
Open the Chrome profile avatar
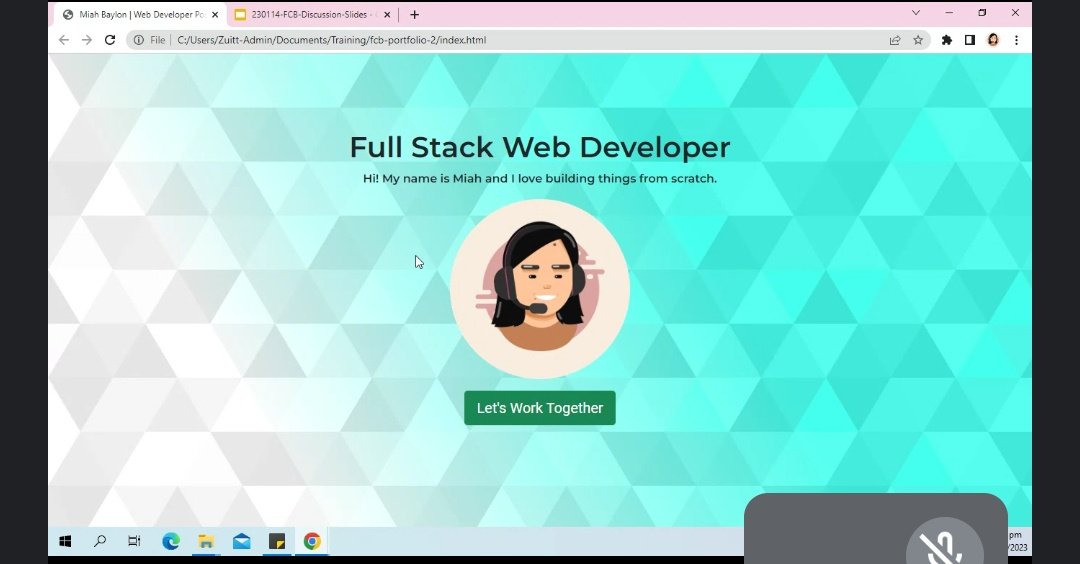(x=993, y=40)
